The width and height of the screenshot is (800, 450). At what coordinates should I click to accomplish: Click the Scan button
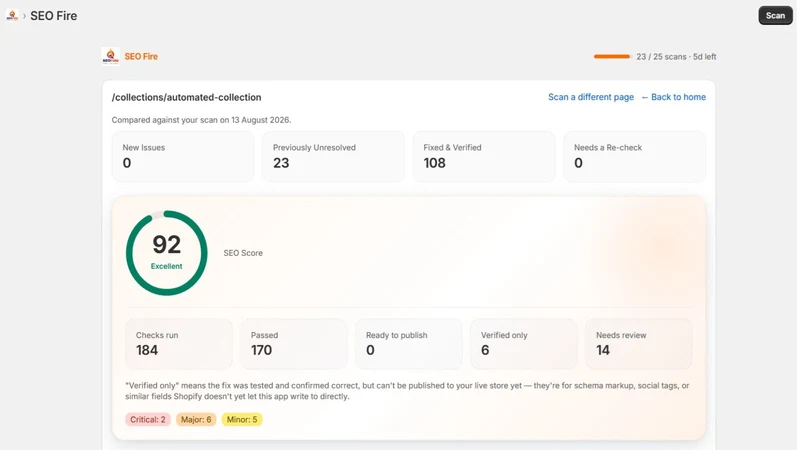click(775, 15)
